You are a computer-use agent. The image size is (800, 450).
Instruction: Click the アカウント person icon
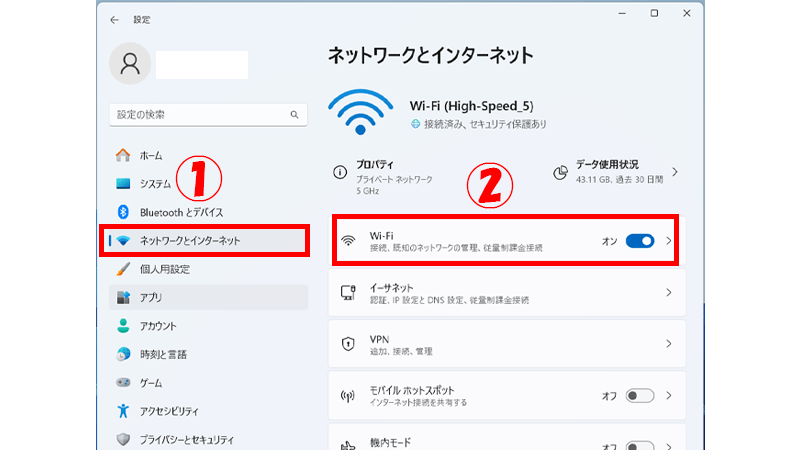pyautogui.click(x=122, y=326)
